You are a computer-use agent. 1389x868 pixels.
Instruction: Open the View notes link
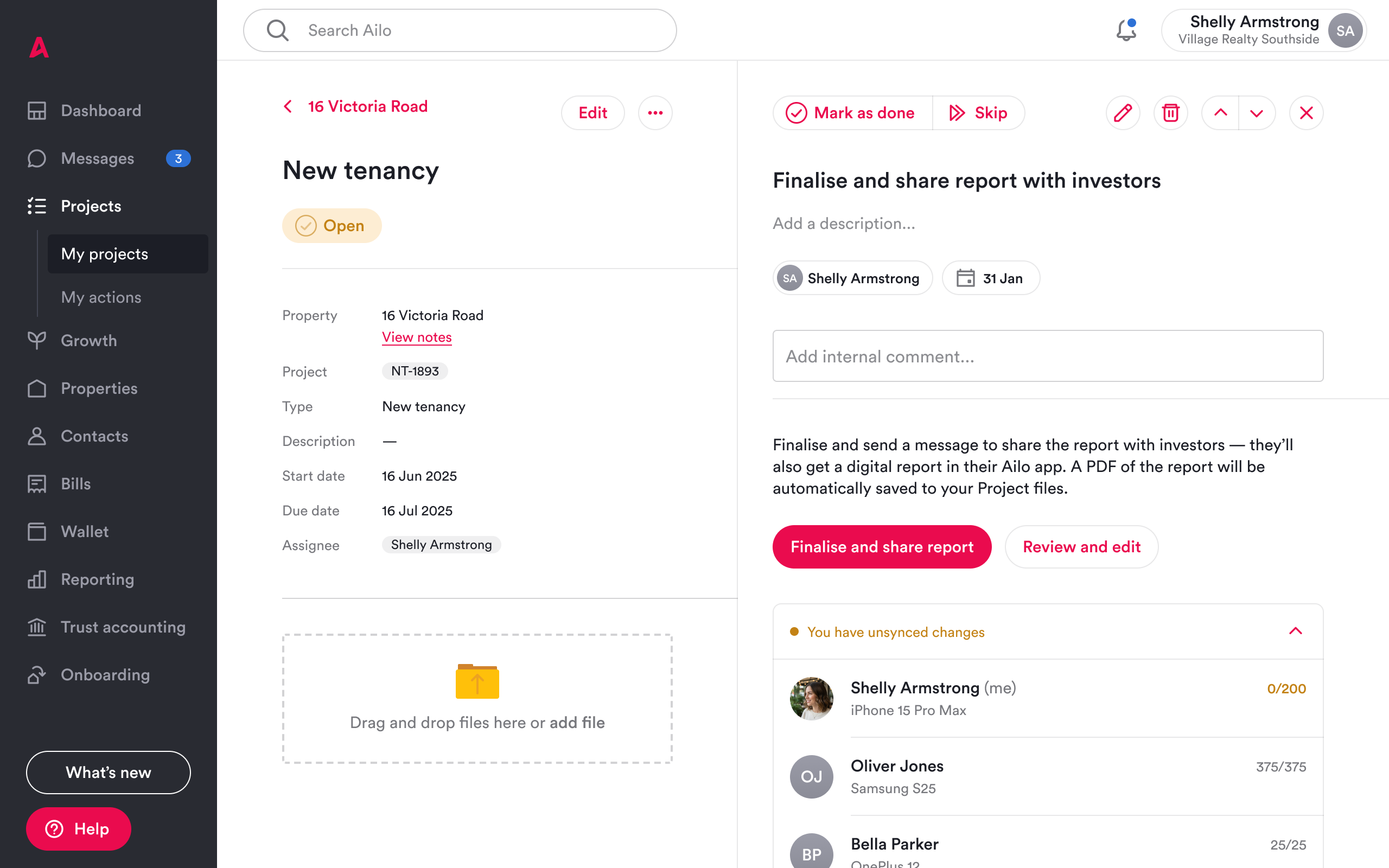pyautogui.click(x=417, y=337)
